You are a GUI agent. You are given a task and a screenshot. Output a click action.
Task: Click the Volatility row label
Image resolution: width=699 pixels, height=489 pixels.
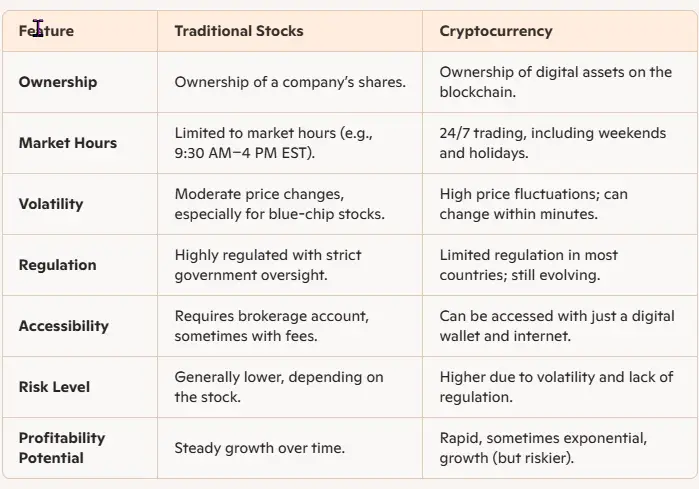(51, 204)
